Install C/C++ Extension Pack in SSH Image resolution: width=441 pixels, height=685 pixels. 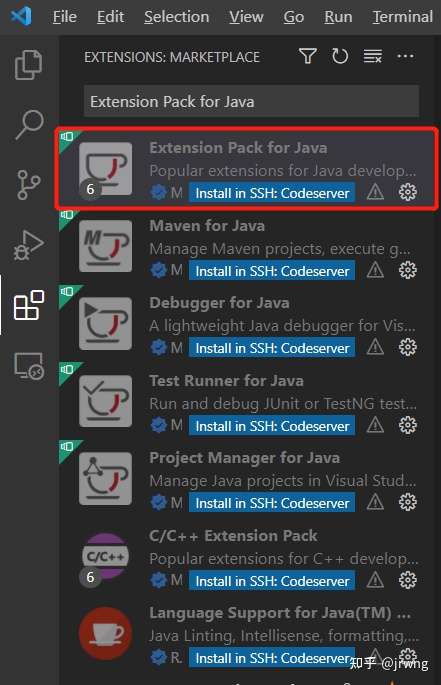click(272, 581)
